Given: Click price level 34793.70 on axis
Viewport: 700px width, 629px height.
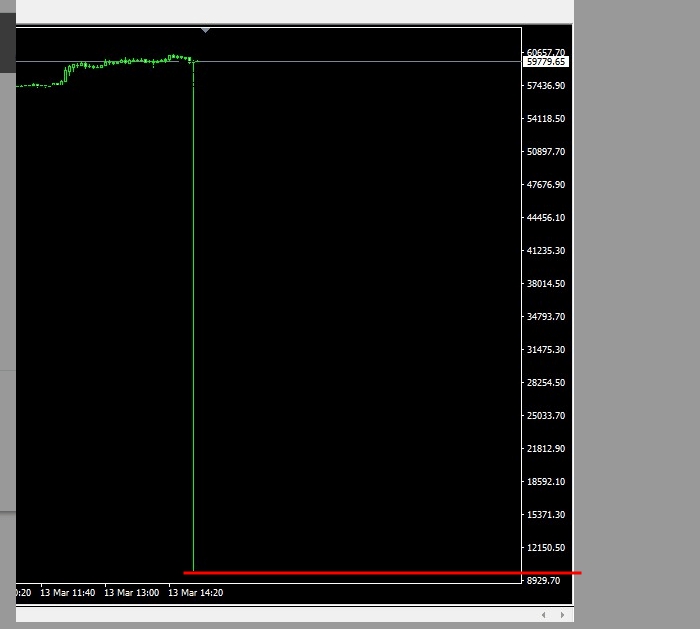Looking at the screenshot, I should (x=546, y=317).
